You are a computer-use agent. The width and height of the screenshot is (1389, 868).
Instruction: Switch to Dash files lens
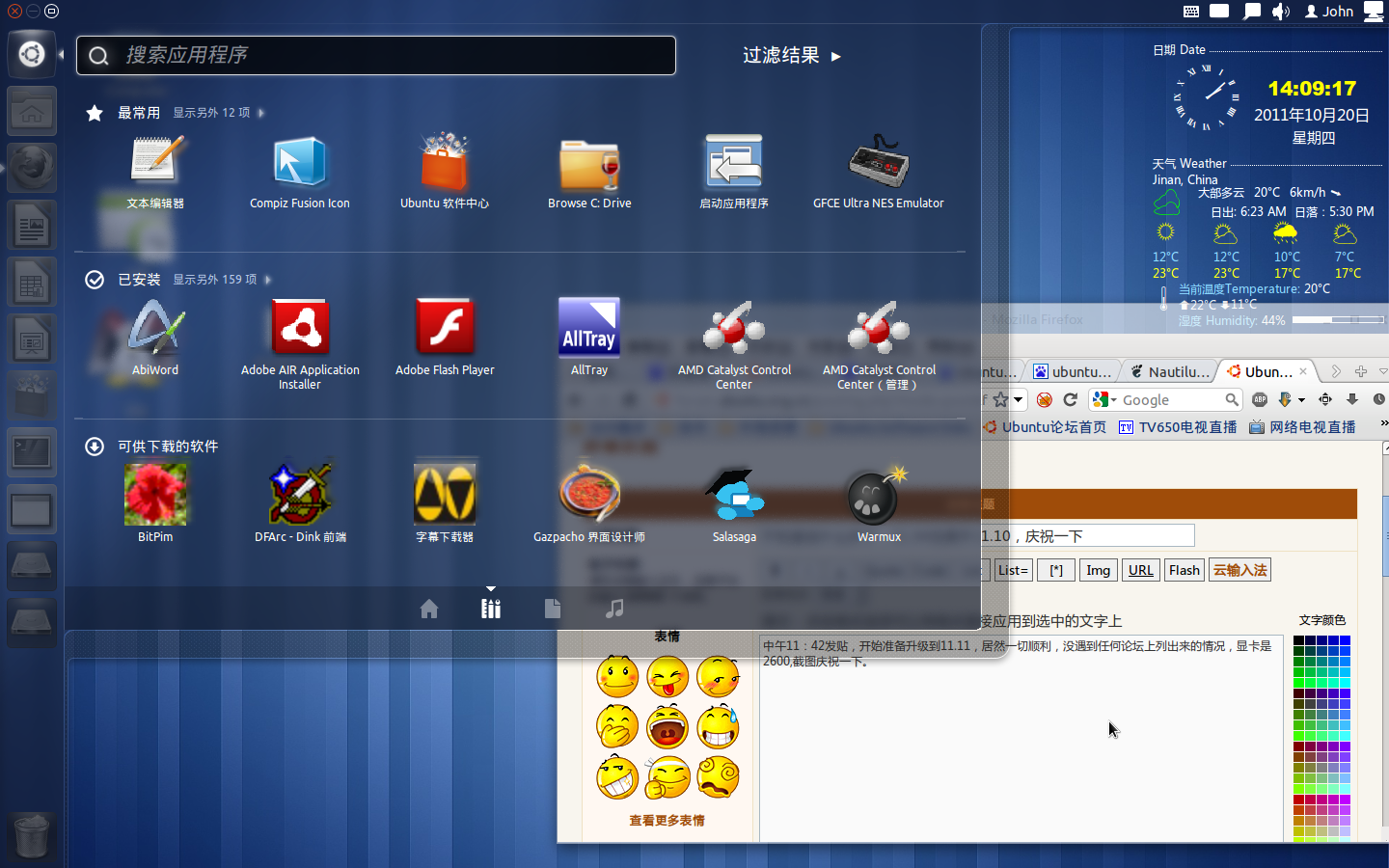click(553, 609)
